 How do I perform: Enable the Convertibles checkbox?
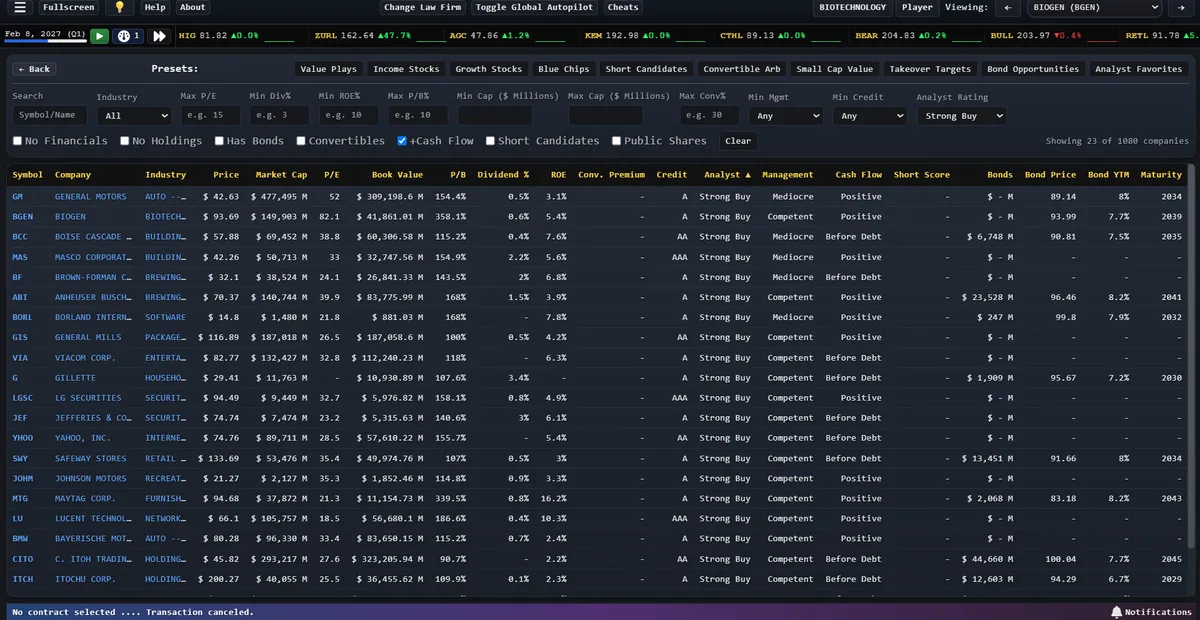click(301, 141)
